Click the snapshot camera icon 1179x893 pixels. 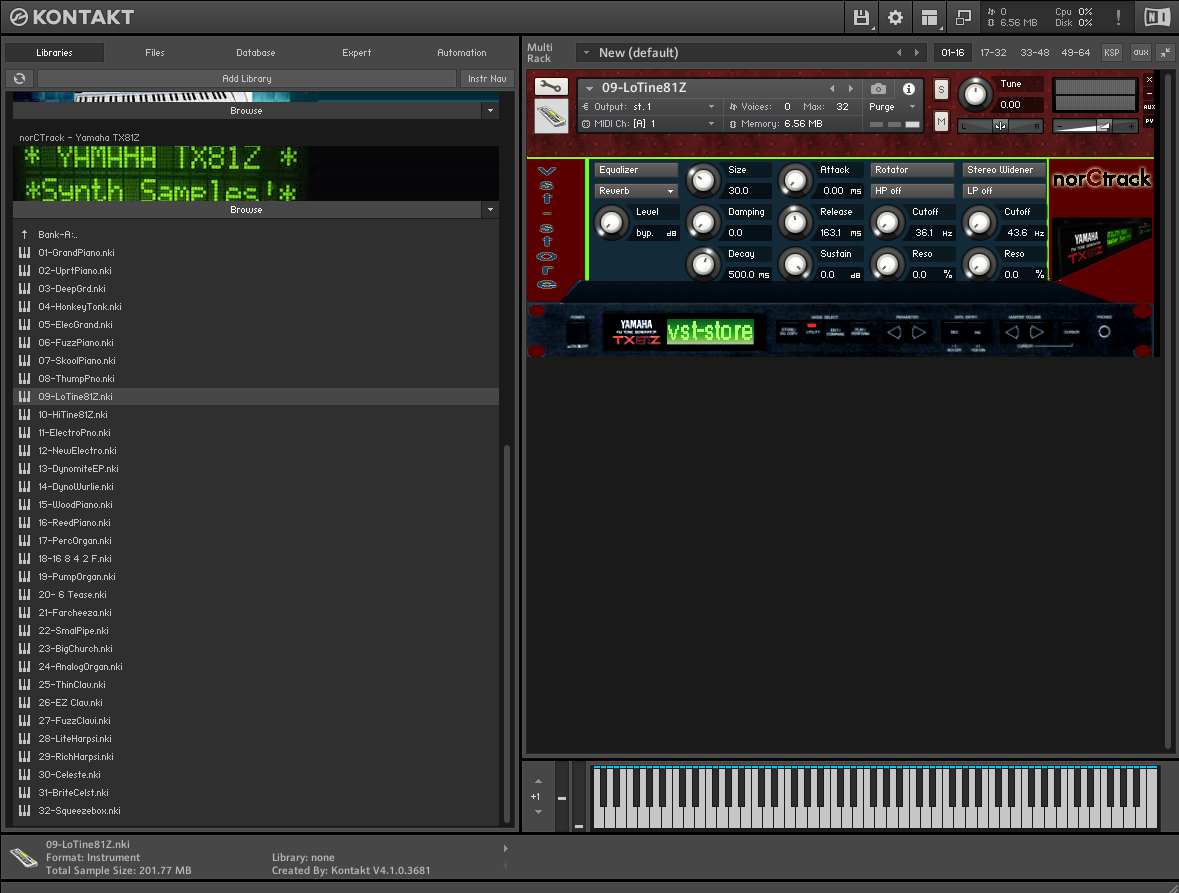pos(877,89)
